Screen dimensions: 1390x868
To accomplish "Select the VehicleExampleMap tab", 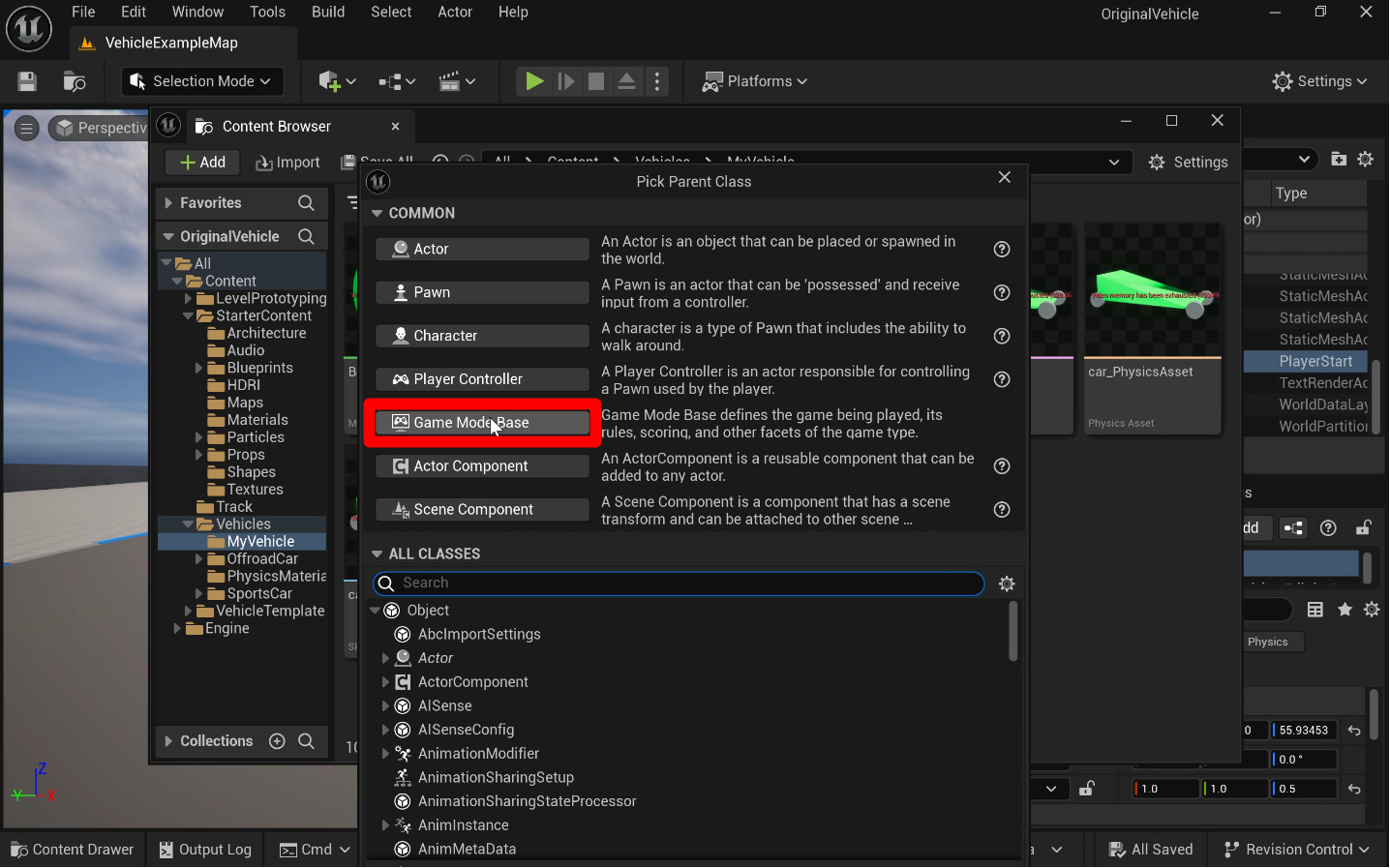I will (x=183, y=43).
